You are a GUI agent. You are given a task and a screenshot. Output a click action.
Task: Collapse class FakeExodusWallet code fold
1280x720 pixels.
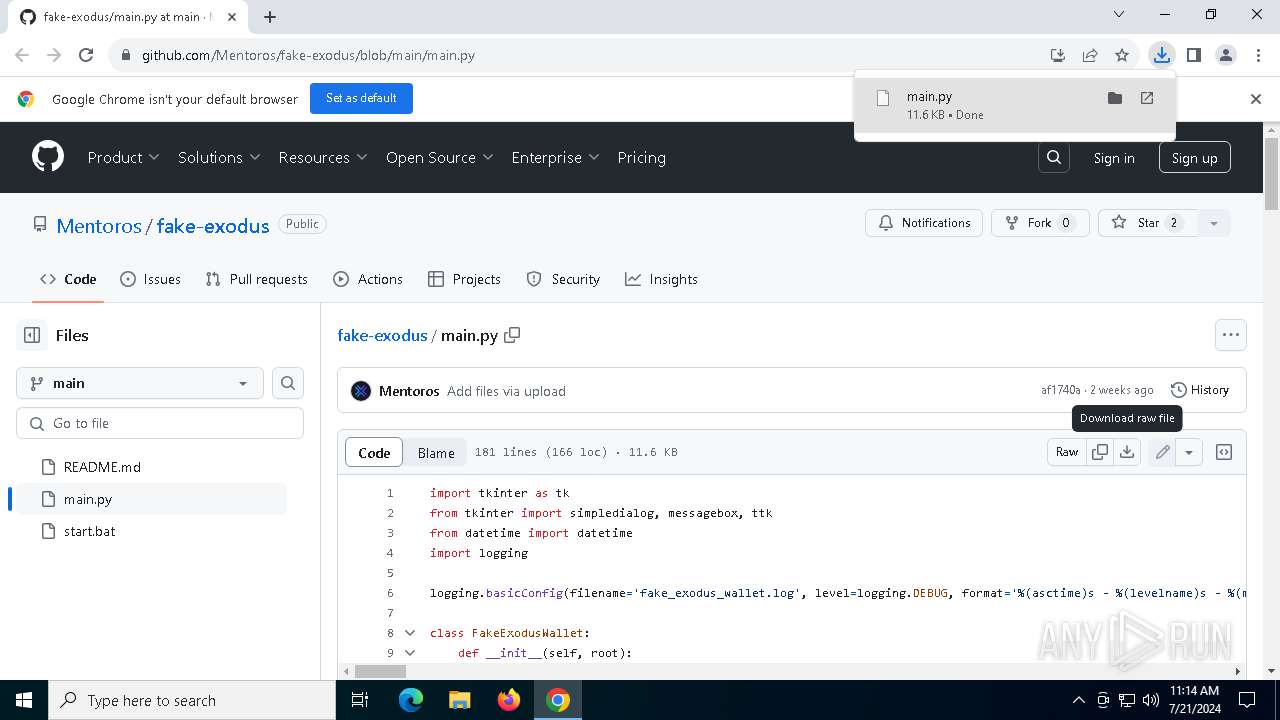(x=410, y=633)
